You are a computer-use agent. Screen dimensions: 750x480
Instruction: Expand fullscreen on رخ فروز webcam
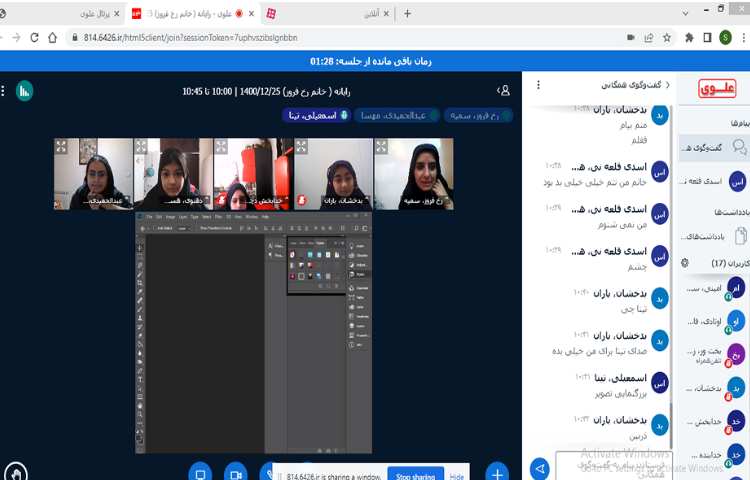381,146
